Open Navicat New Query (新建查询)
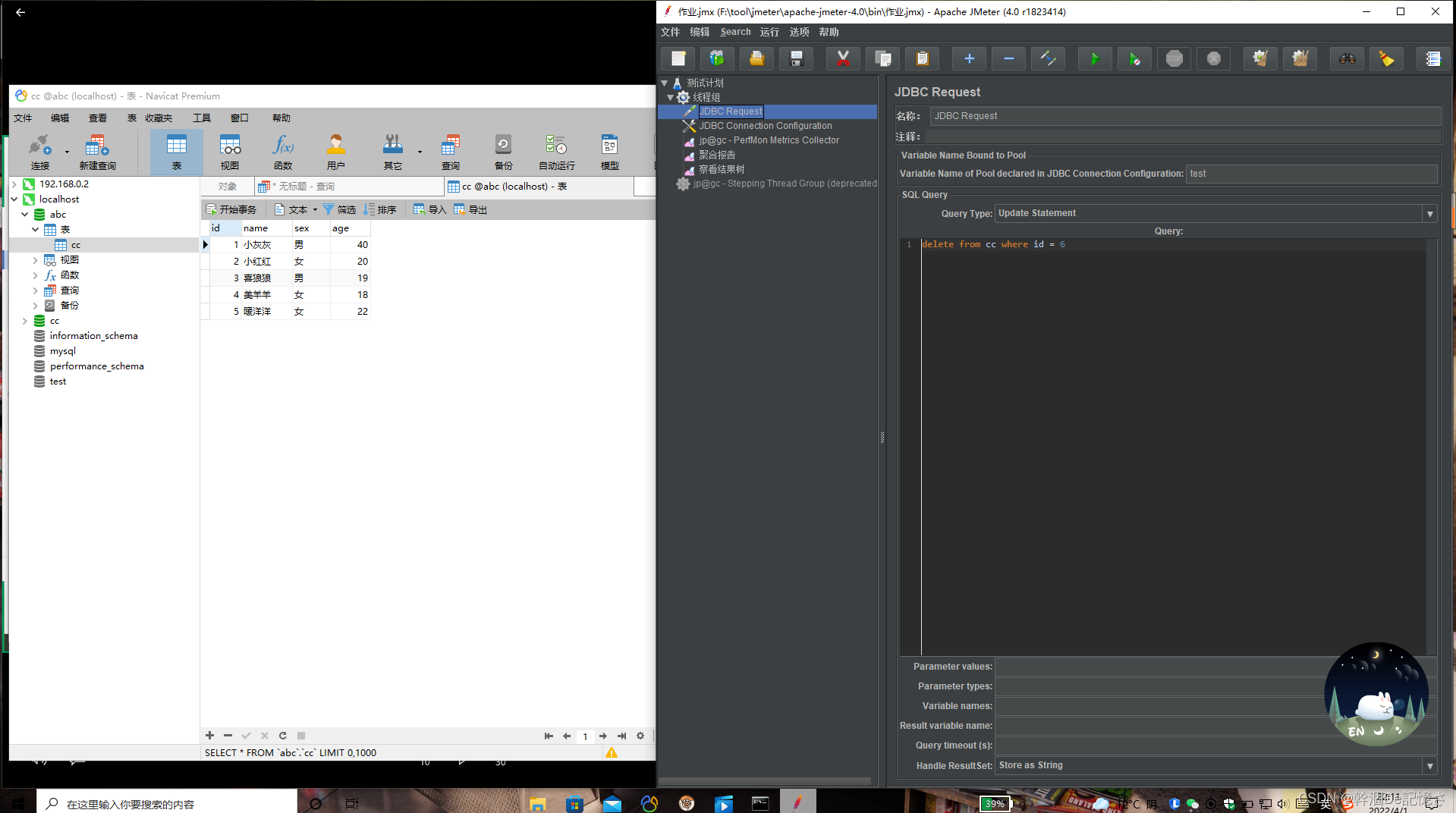The height and width of the screenshot is (813, 1456). [97, 152]
